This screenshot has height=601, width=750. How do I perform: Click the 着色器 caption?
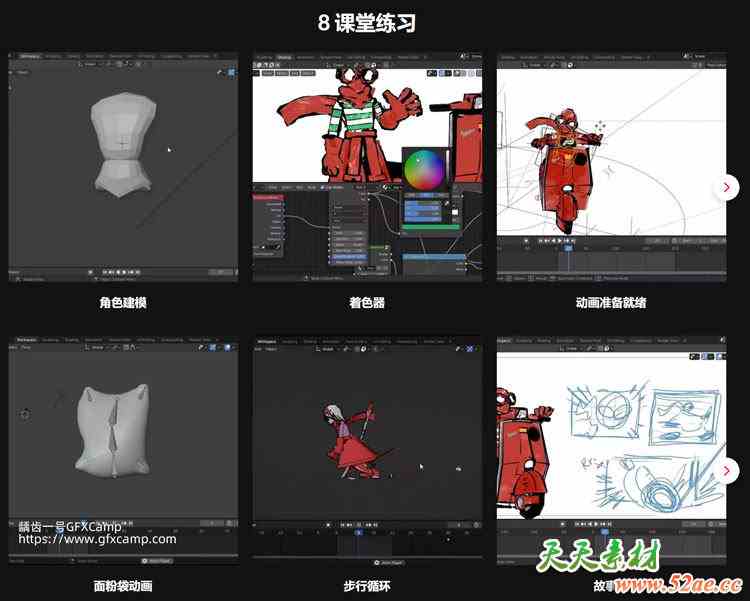coord(367,302)
